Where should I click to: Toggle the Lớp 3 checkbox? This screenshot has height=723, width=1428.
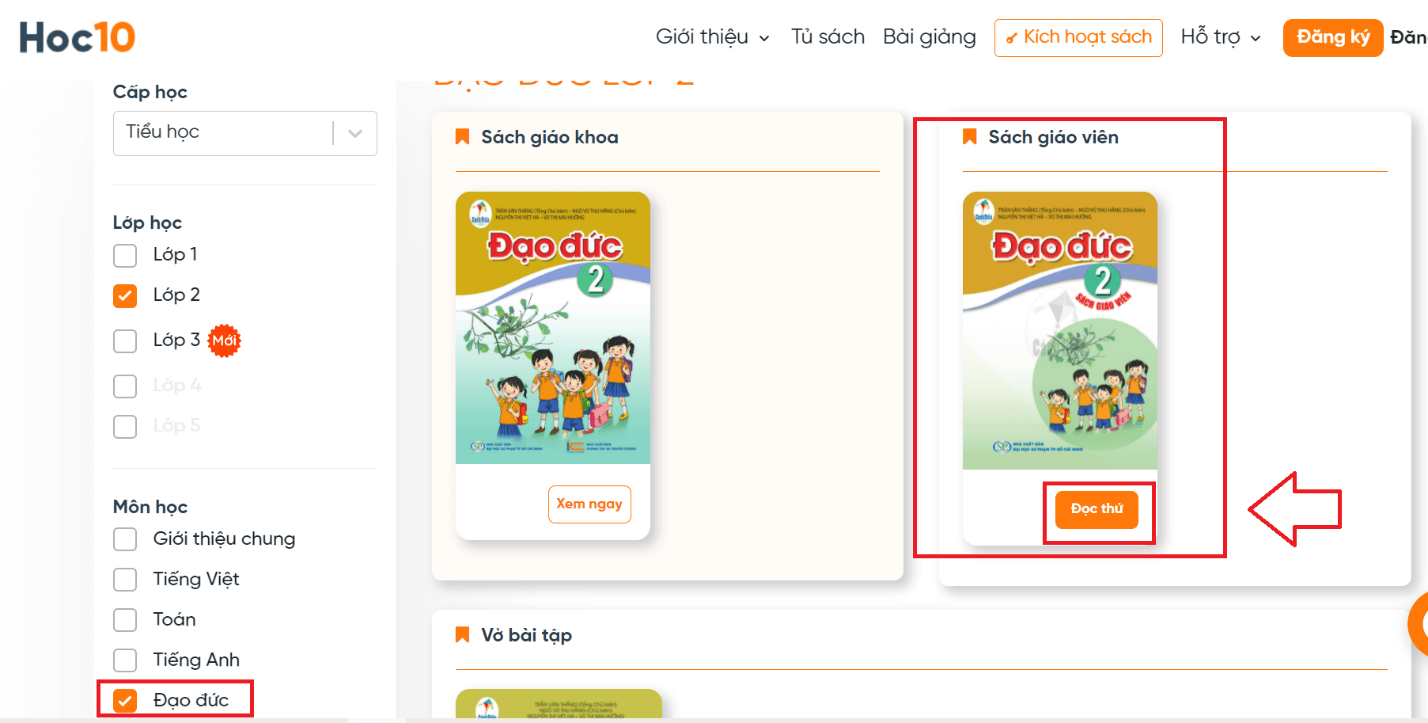pos(125,341)
